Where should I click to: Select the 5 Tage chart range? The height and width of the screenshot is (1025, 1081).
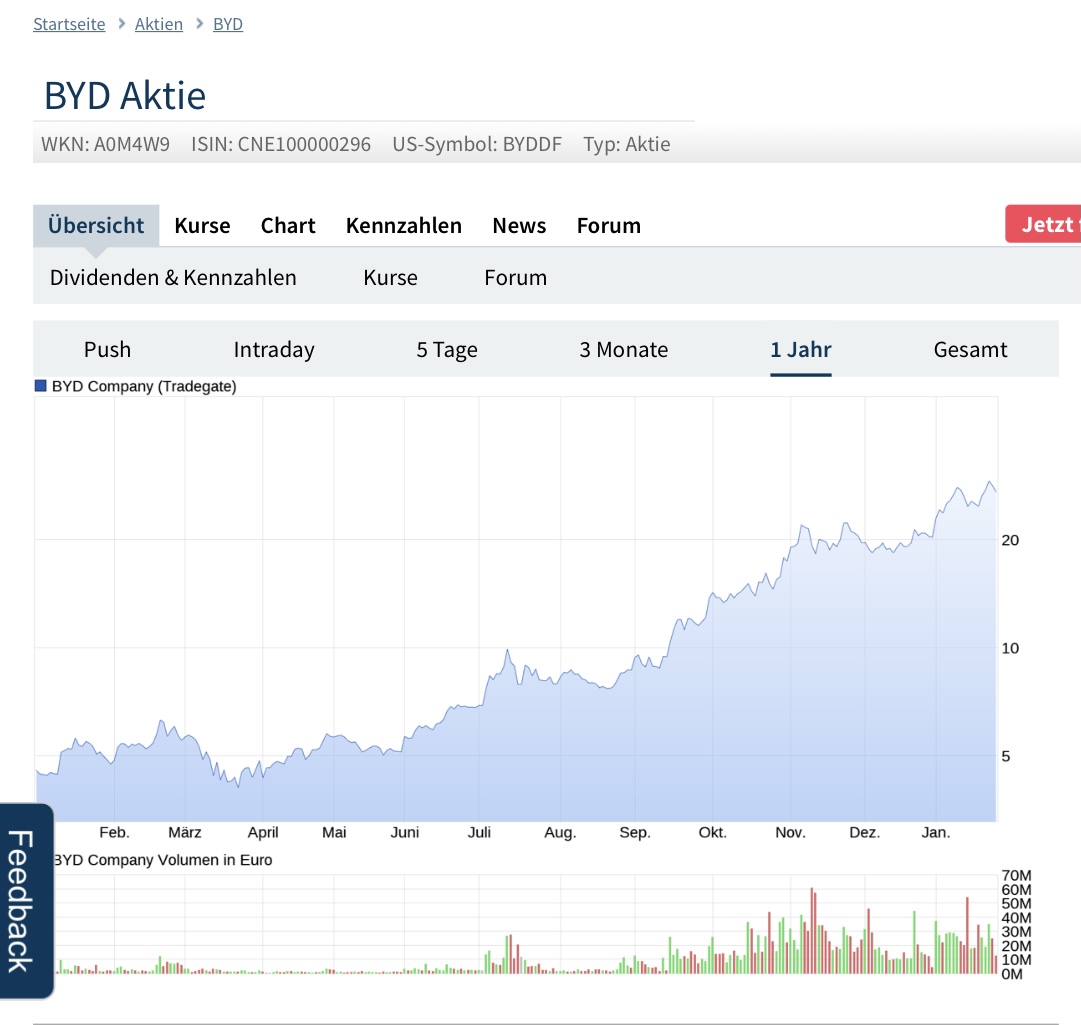pos(447,349)
